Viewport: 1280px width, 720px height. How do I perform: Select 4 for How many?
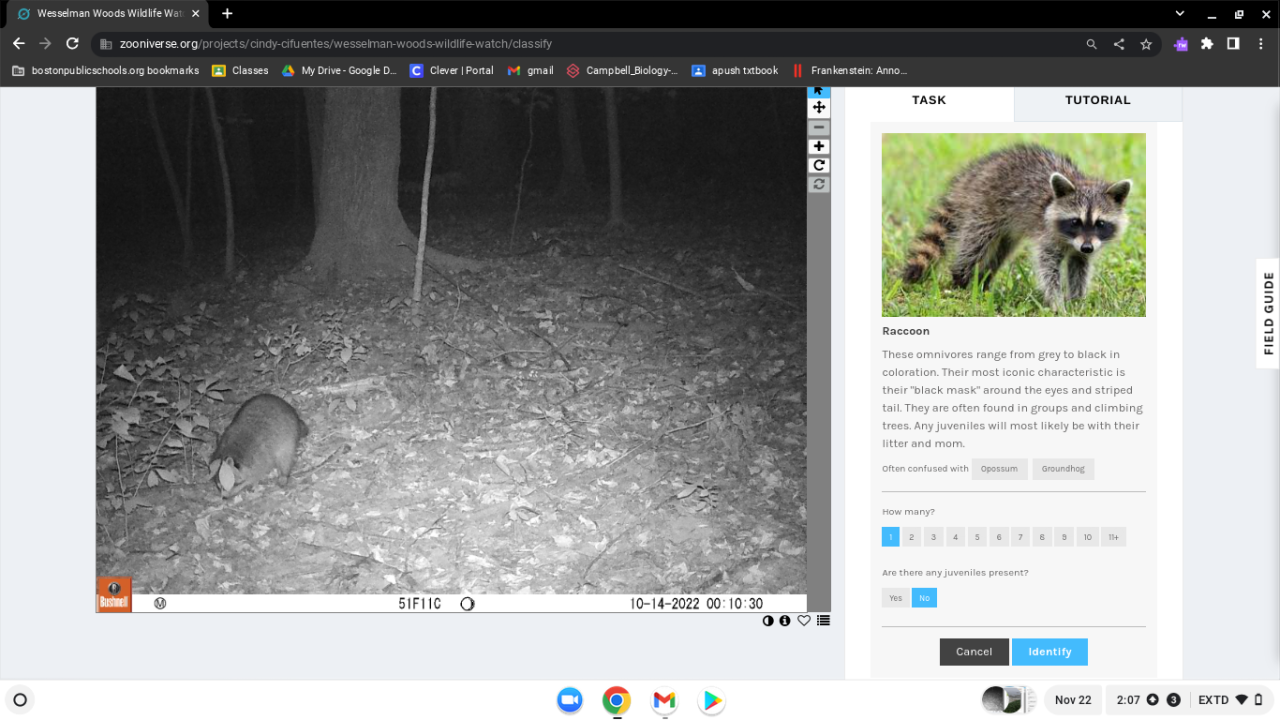tap(955, 537)
